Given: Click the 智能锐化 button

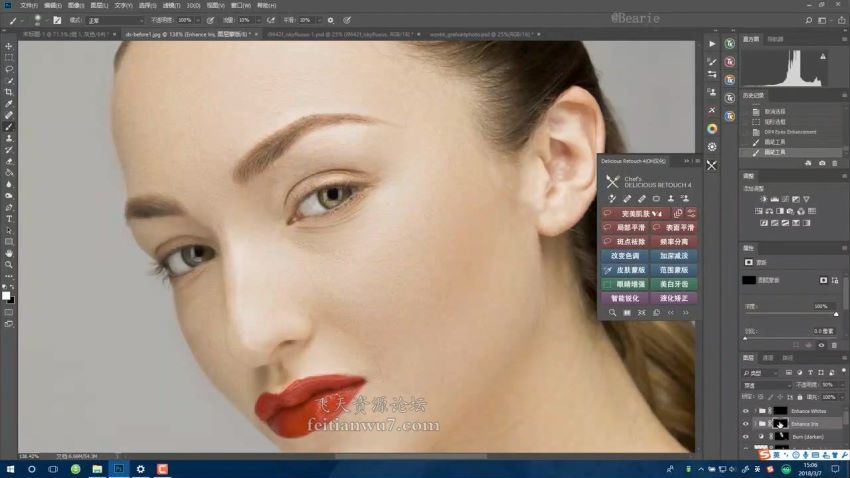Looking at the screenshot, I should (625, 298).
